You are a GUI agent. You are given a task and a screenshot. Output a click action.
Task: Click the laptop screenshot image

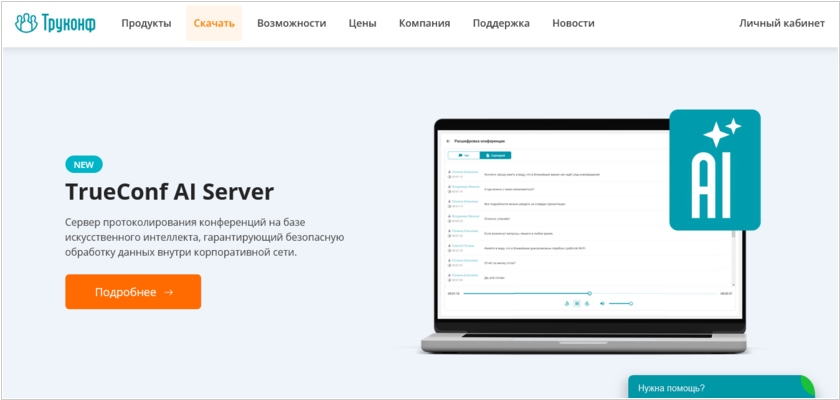click(584, 236)
